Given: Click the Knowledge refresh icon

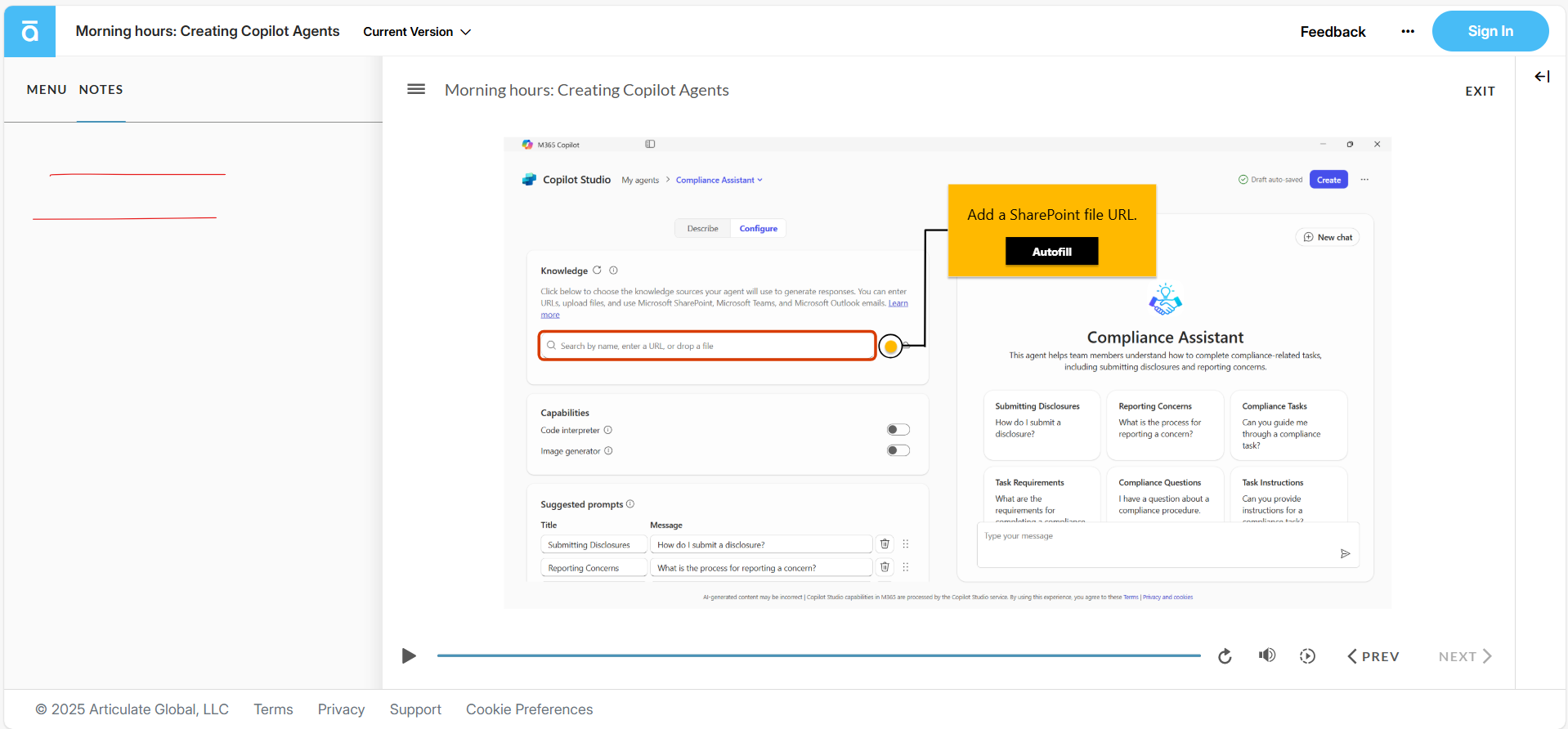Looking at the screenshot, I should [x=597, y=271].
